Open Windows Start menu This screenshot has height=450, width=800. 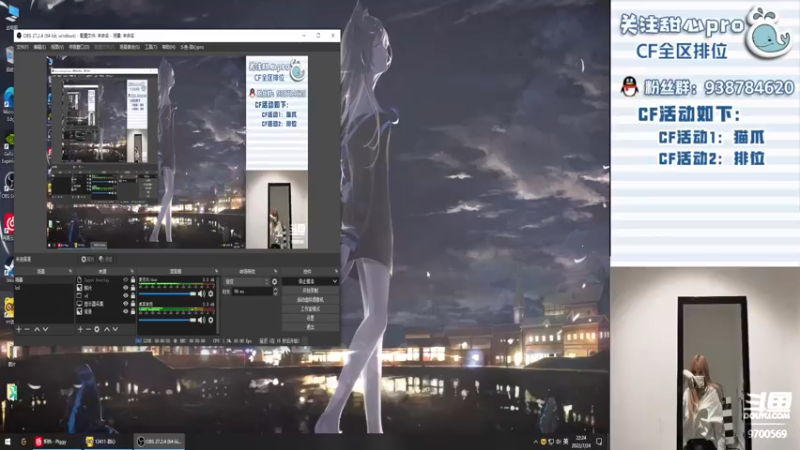(7, 441)
